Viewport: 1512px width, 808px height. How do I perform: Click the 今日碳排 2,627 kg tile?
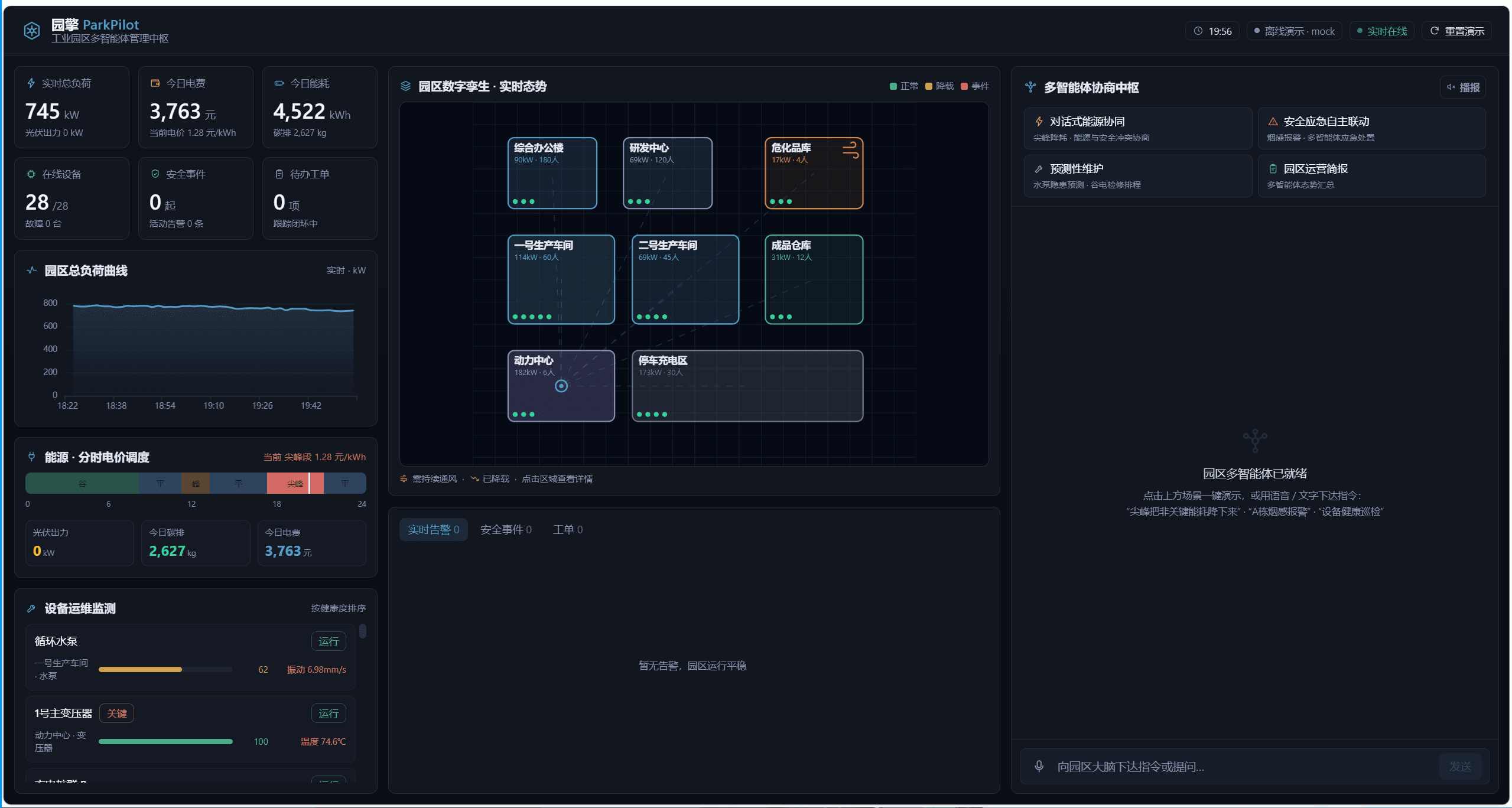(x=196, y=543)
